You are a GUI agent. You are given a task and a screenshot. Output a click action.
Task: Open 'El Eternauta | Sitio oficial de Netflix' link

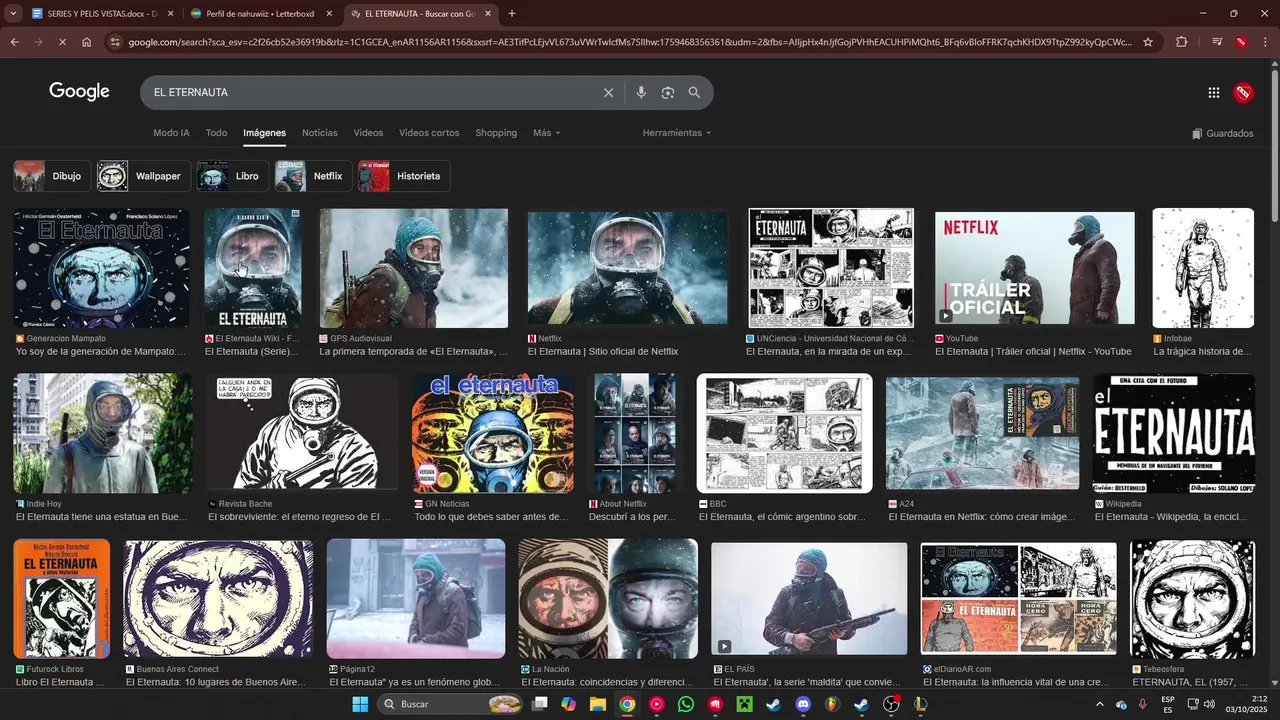point(603,352)
